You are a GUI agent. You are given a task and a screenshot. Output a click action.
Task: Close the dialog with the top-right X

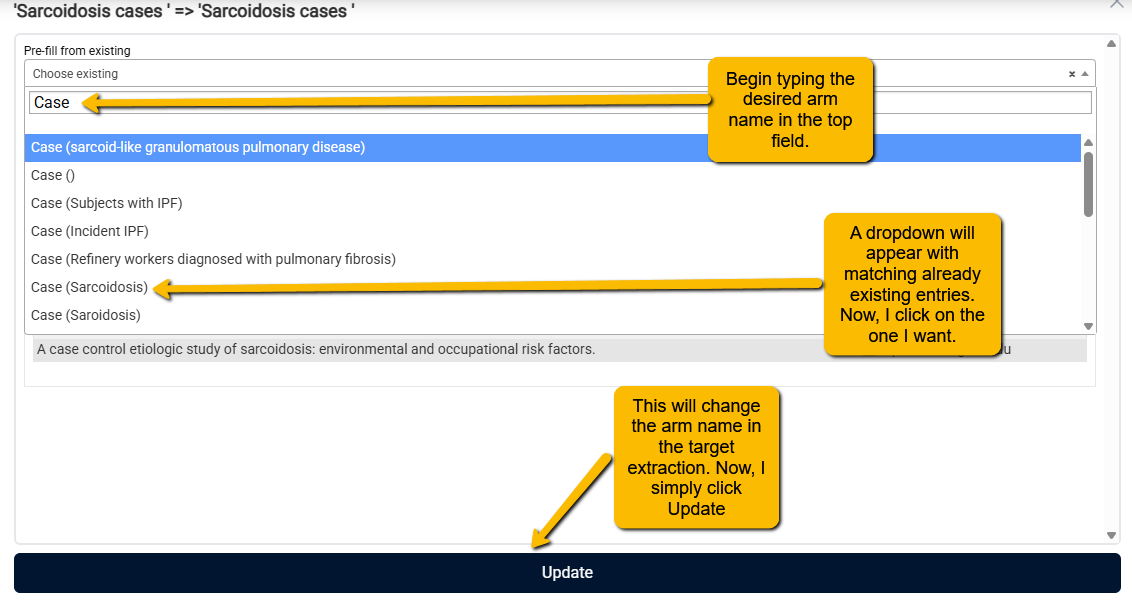tap(1116, 4)
